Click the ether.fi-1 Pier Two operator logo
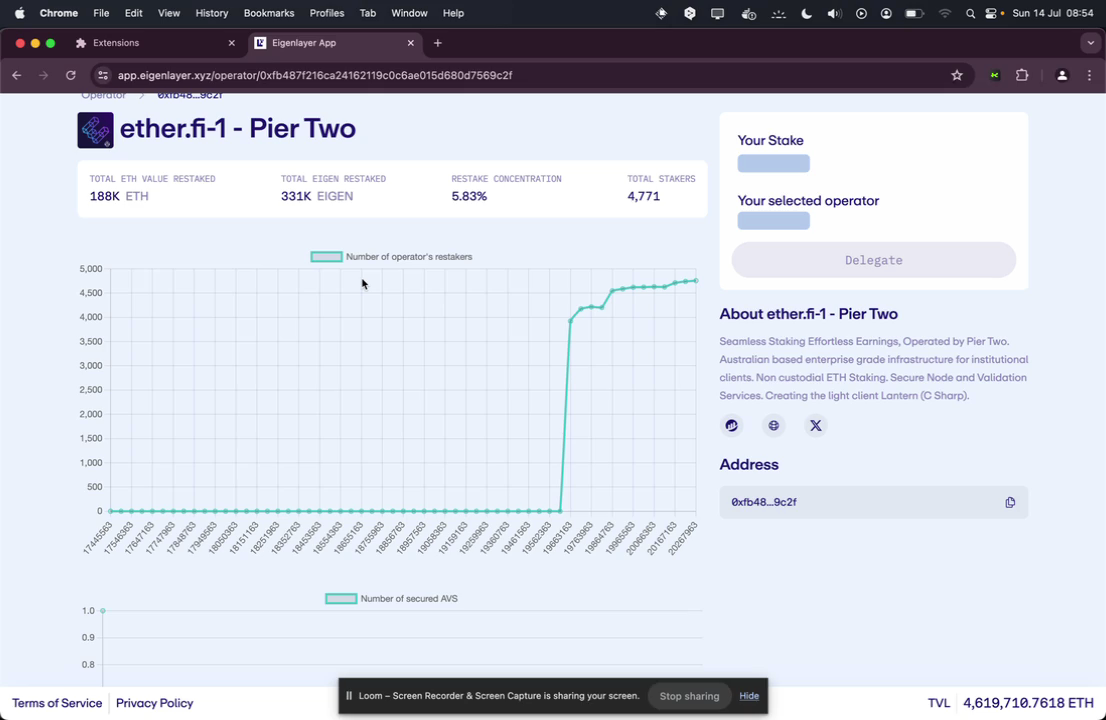Screen dimensions: 1106x720 [x=96, y=130]
